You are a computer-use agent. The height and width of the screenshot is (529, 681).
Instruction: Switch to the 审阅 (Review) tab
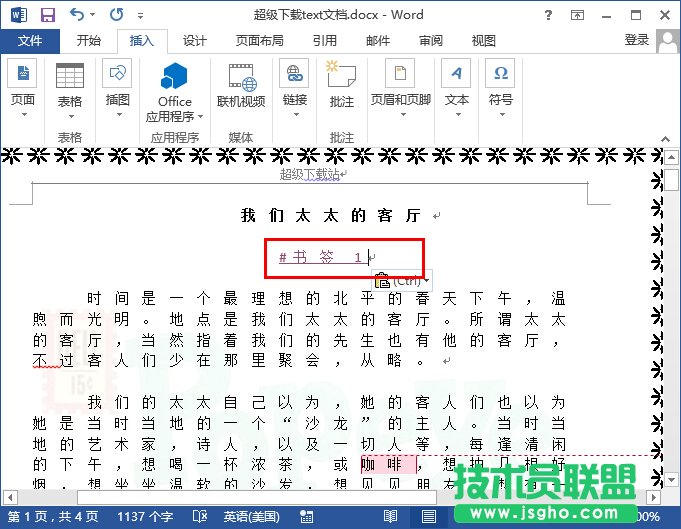point(430,41)
